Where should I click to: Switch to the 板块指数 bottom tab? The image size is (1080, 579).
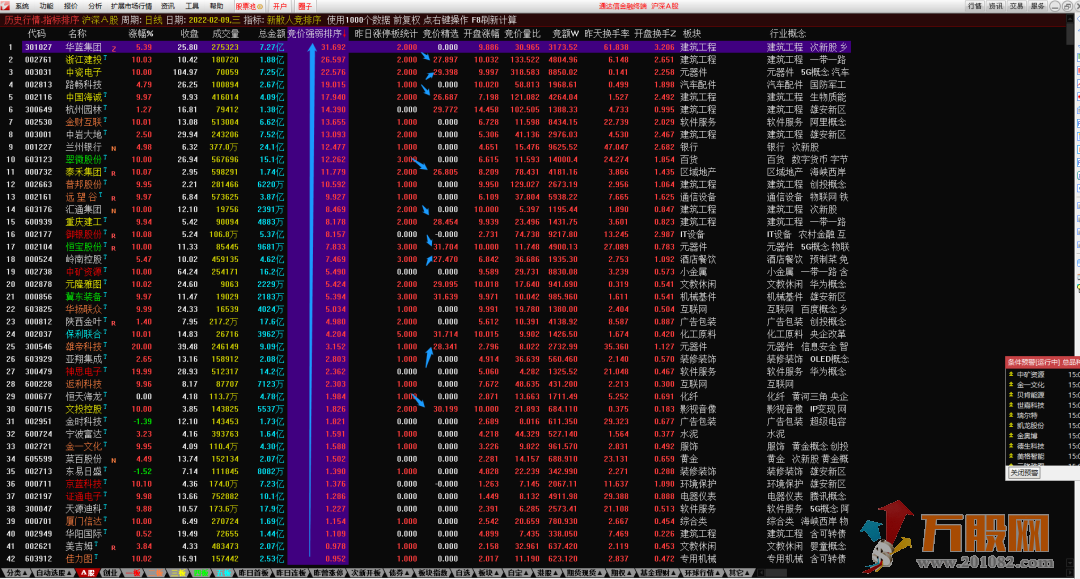[x=433, y=572]
